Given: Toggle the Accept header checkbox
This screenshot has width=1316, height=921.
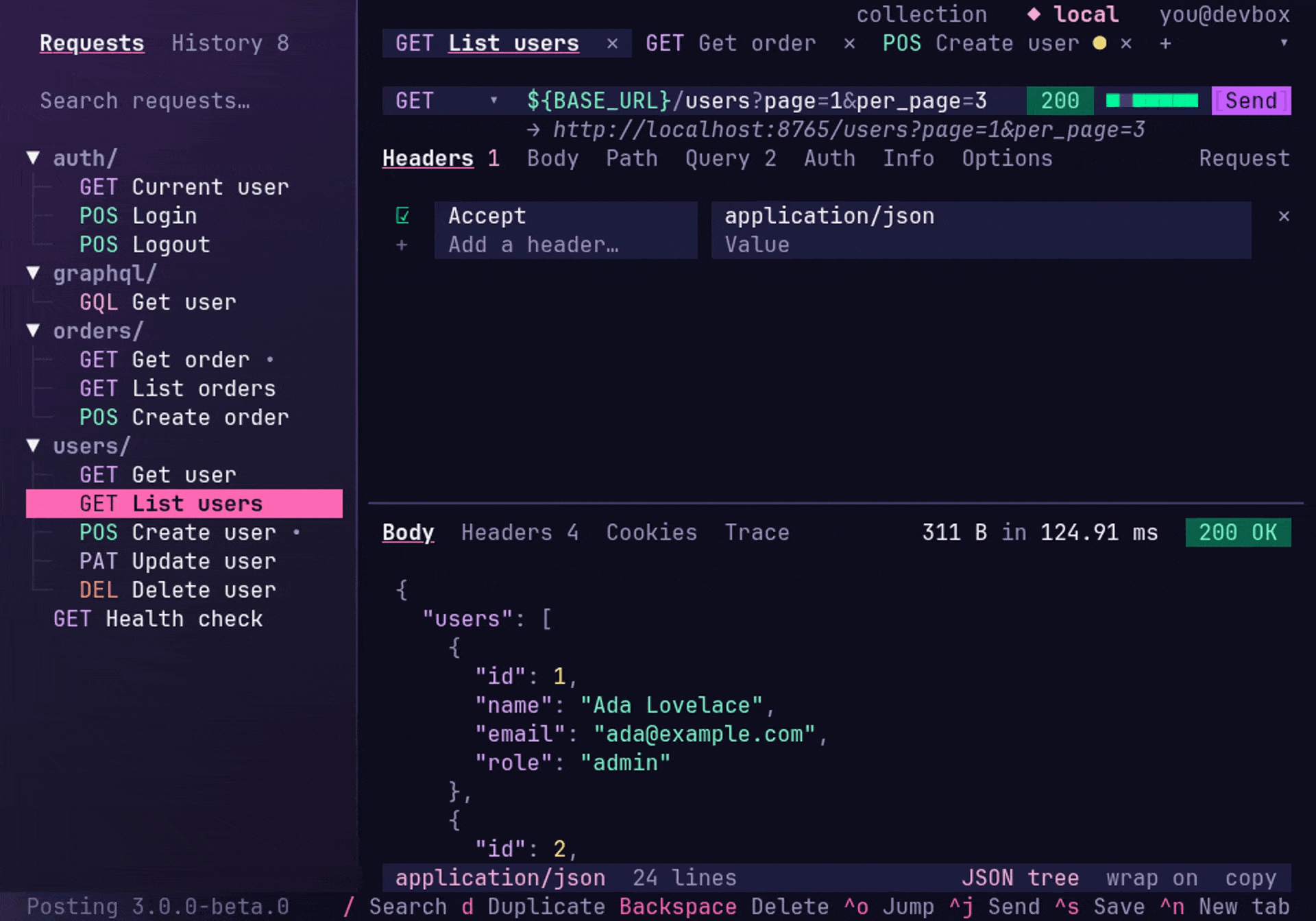Looking at the screenshot, I should pos(402,216).
